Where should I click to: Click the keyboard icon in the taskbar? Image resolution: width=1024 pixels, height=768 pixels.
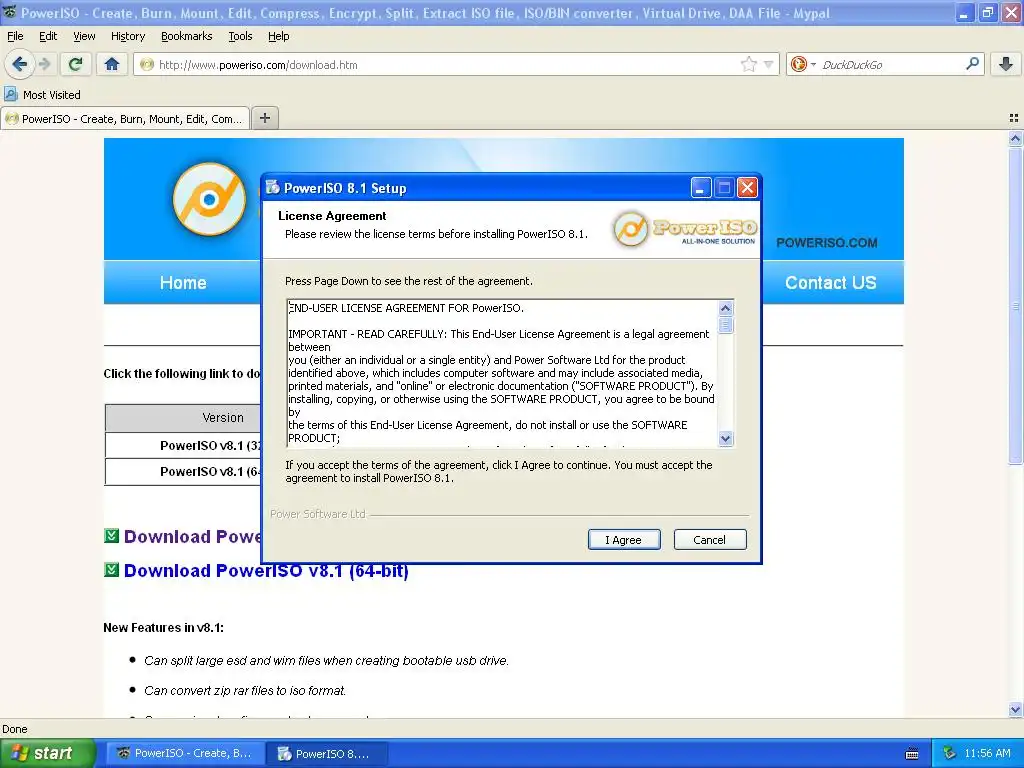[x=912, y=754]
